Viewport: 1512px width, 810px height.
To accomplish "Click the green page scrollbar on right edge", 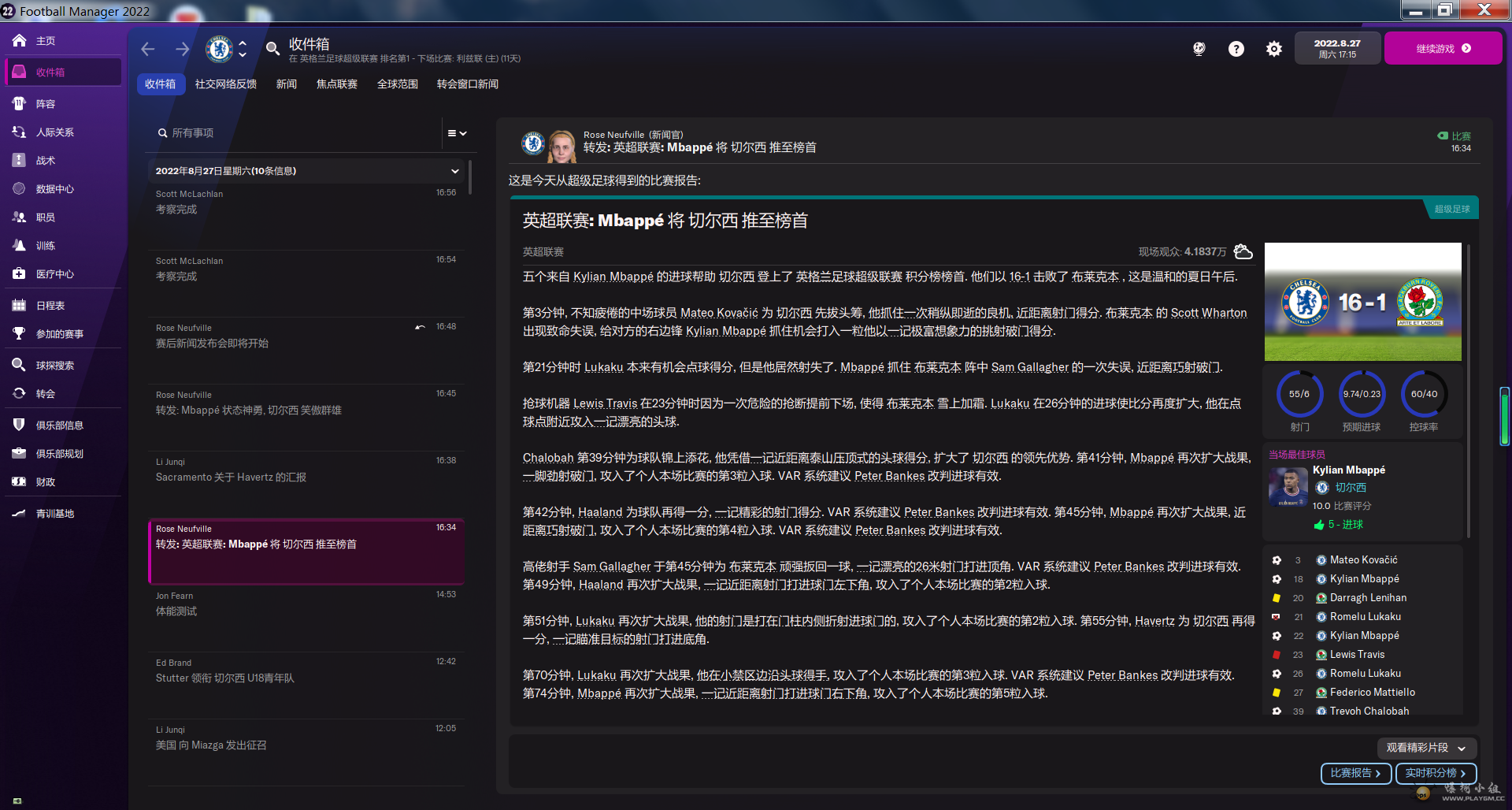I will (x=1504, y=417).
